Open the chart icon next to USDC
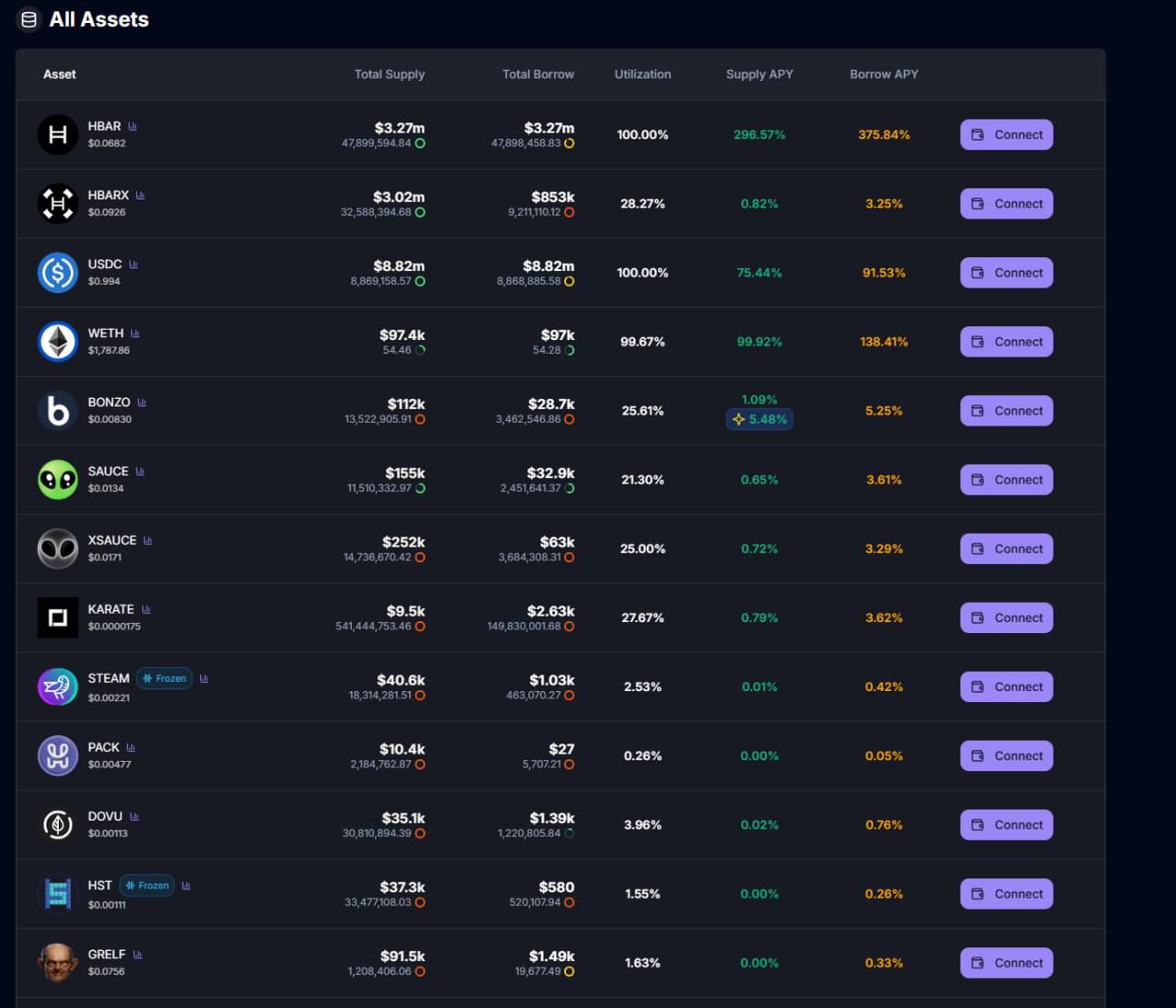The image size is (1176, 1008). pyautogui.click(x=133, y=264)
